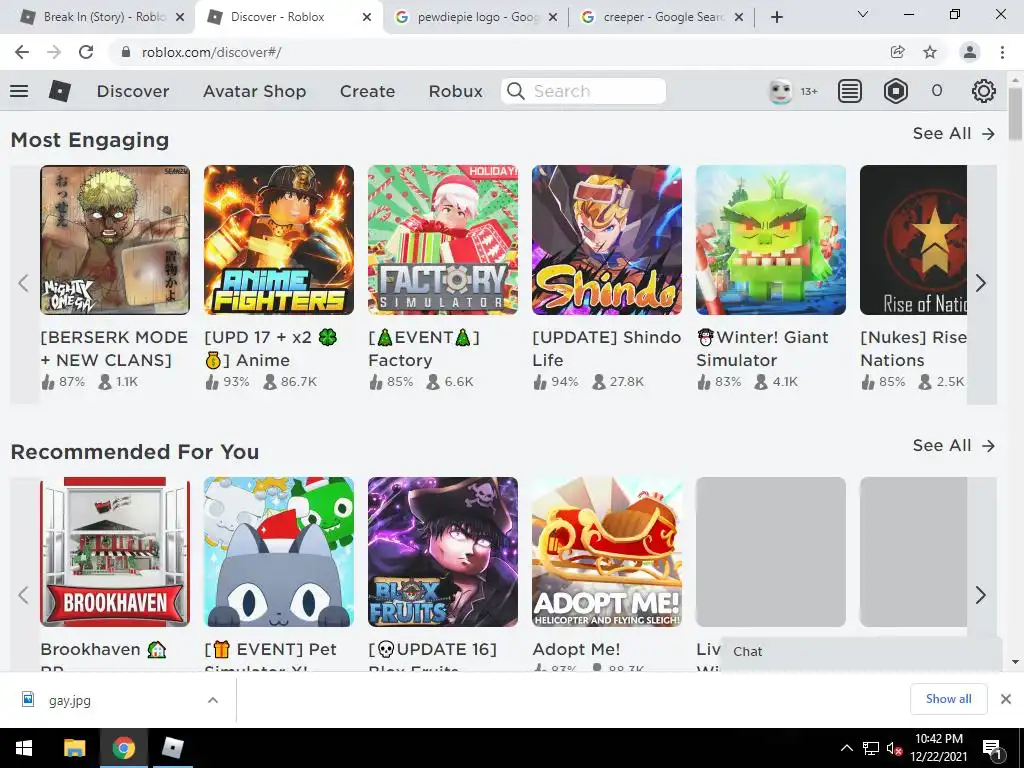
Task: Go forward in browser history
Action: (x=54, y=52)
